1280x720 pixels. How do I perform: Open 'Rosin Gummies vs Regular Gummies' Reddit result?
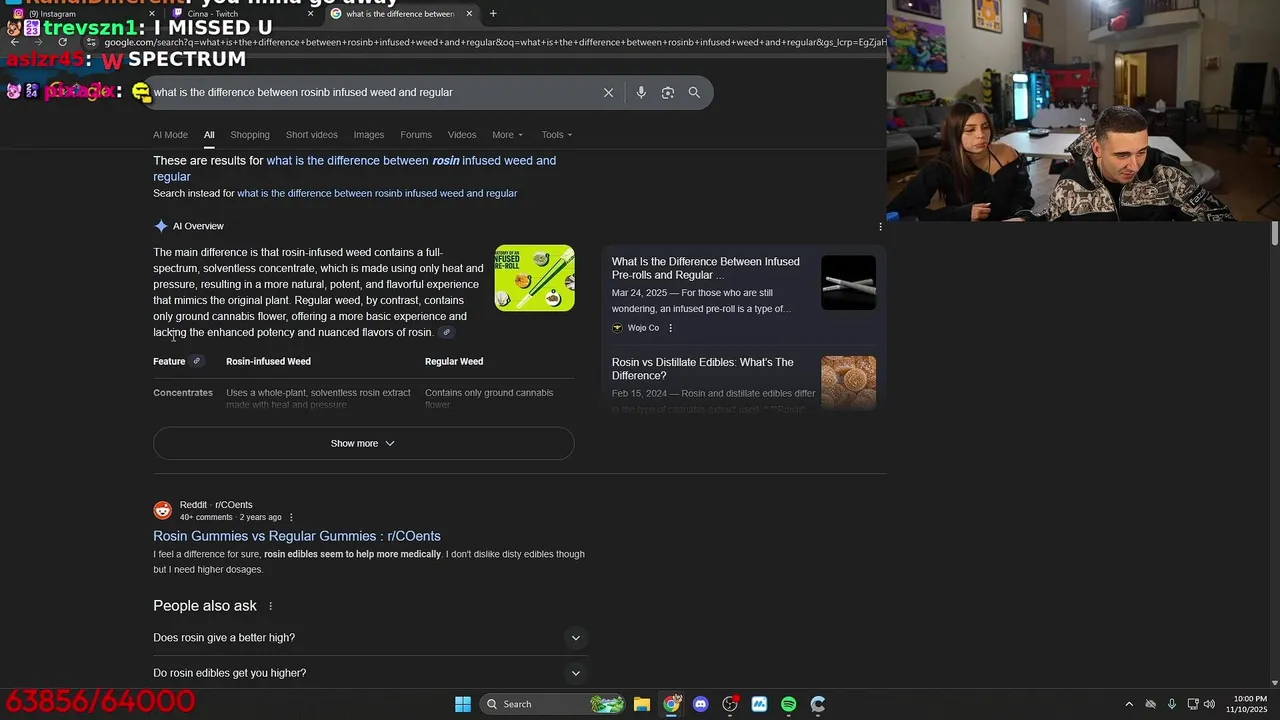pyautogui.click(x=297, y=536)
